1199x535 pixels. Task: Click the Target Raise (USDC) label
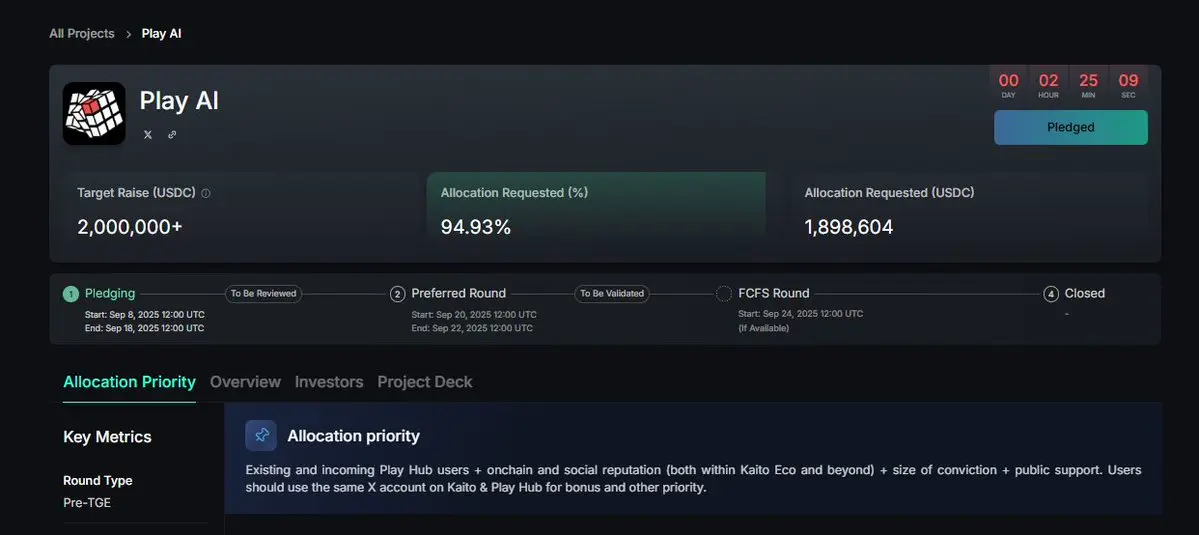click(136, 193)
